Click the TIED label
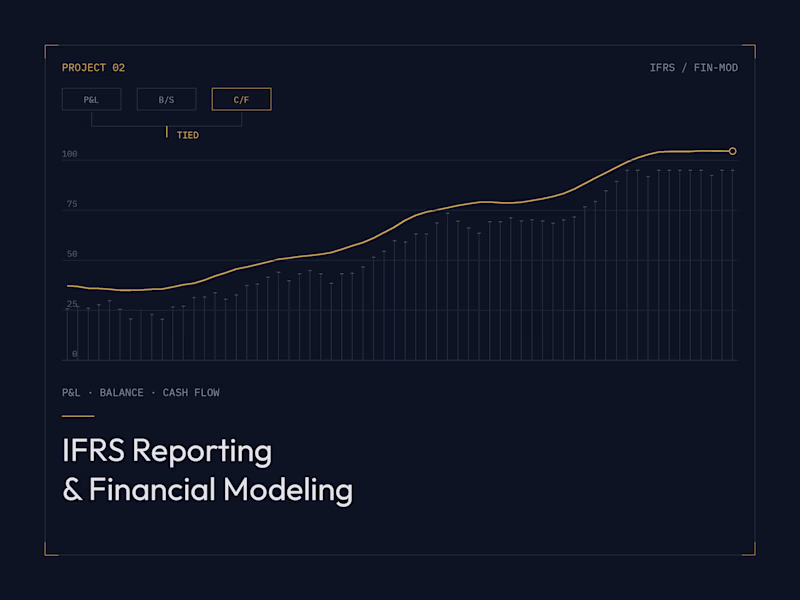The image size is (800, 600). pos(188,135)
